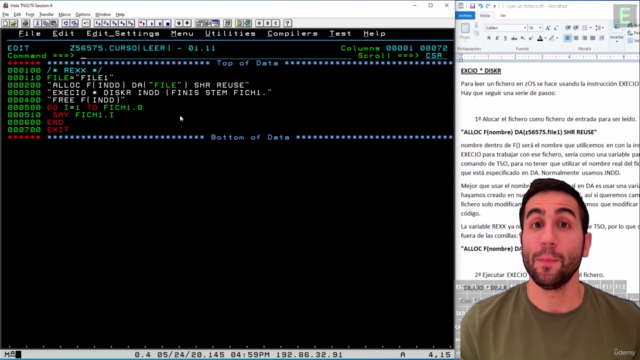Apply the font color A swatch in WordPad
Image resolution: width=640 pixels, height=360 pixels.
coord(540,38)
